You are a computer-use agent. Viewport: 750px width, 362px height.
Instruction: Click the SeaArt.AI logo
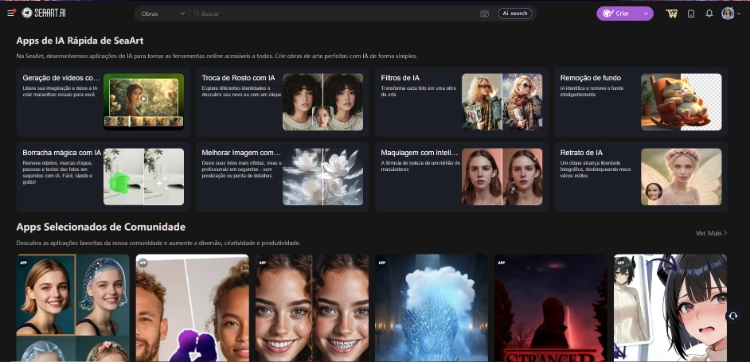click(x=44, y=13)
